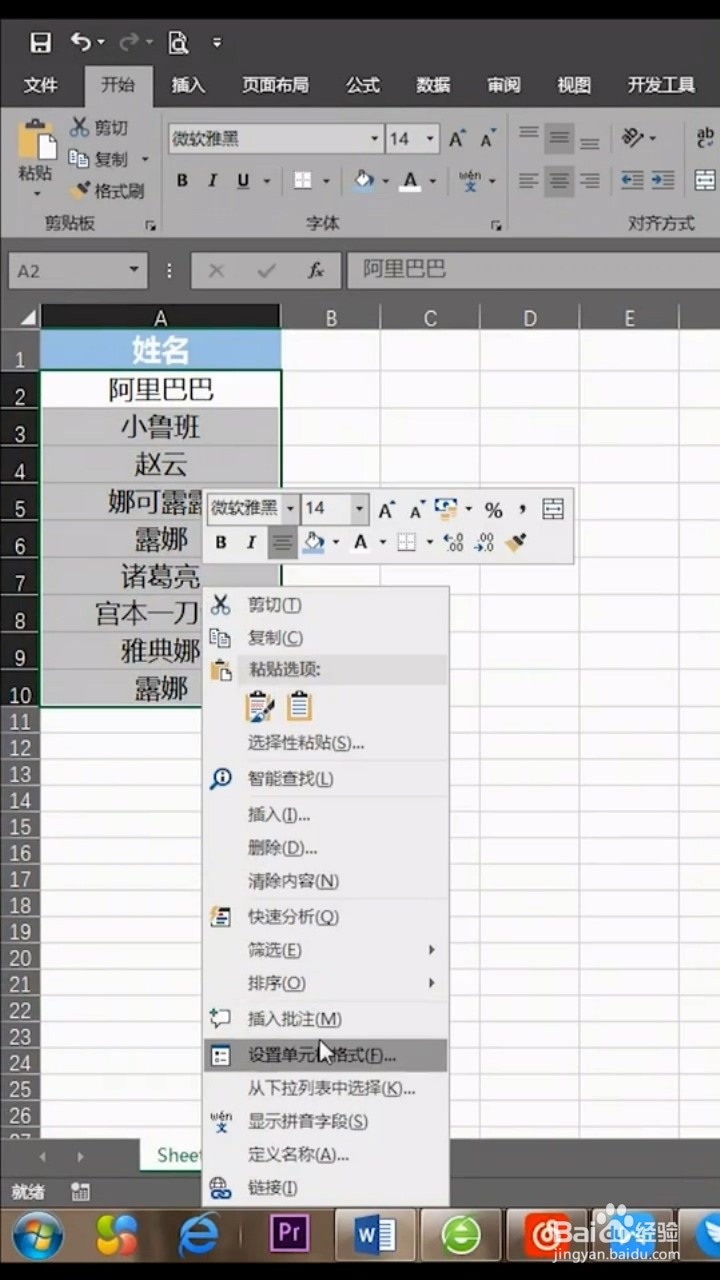720x1280 pixels.
Task: Choose 选择性粘贴(S) from the context menu
Action: tap(326, 743)
